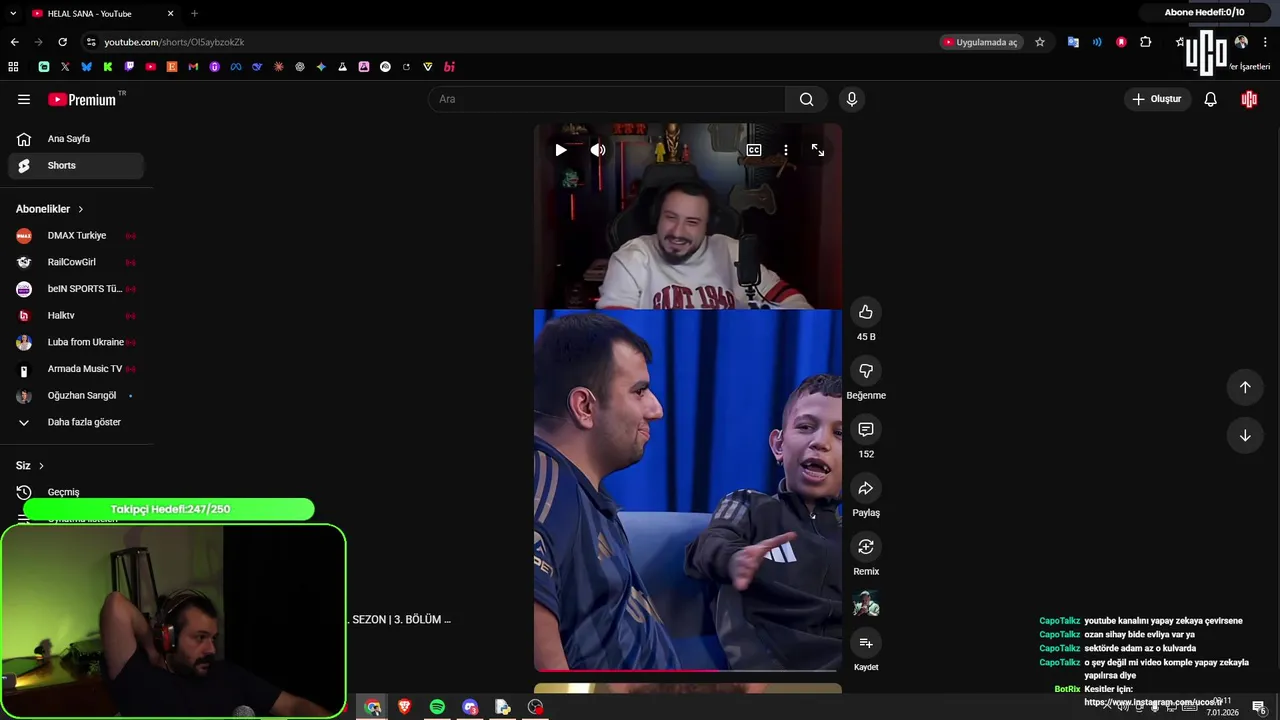Viewport: 1280px width, 720px height.
Task: Click the search magnifier button
Action: coord(806,99)
